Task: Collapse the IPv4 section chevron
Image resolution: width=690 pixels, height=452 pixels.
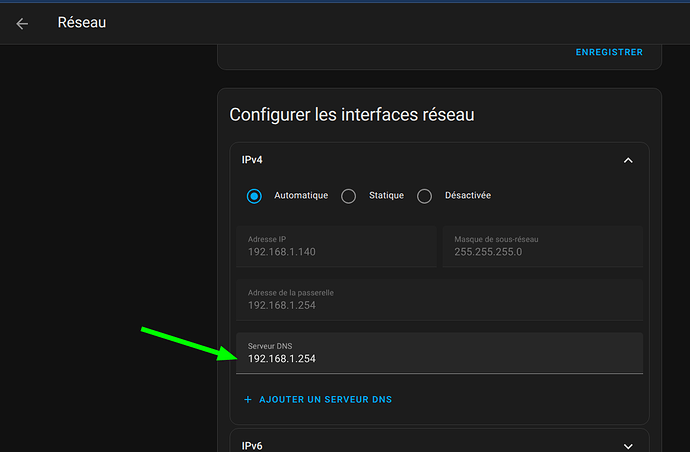Action: [627, 160]
